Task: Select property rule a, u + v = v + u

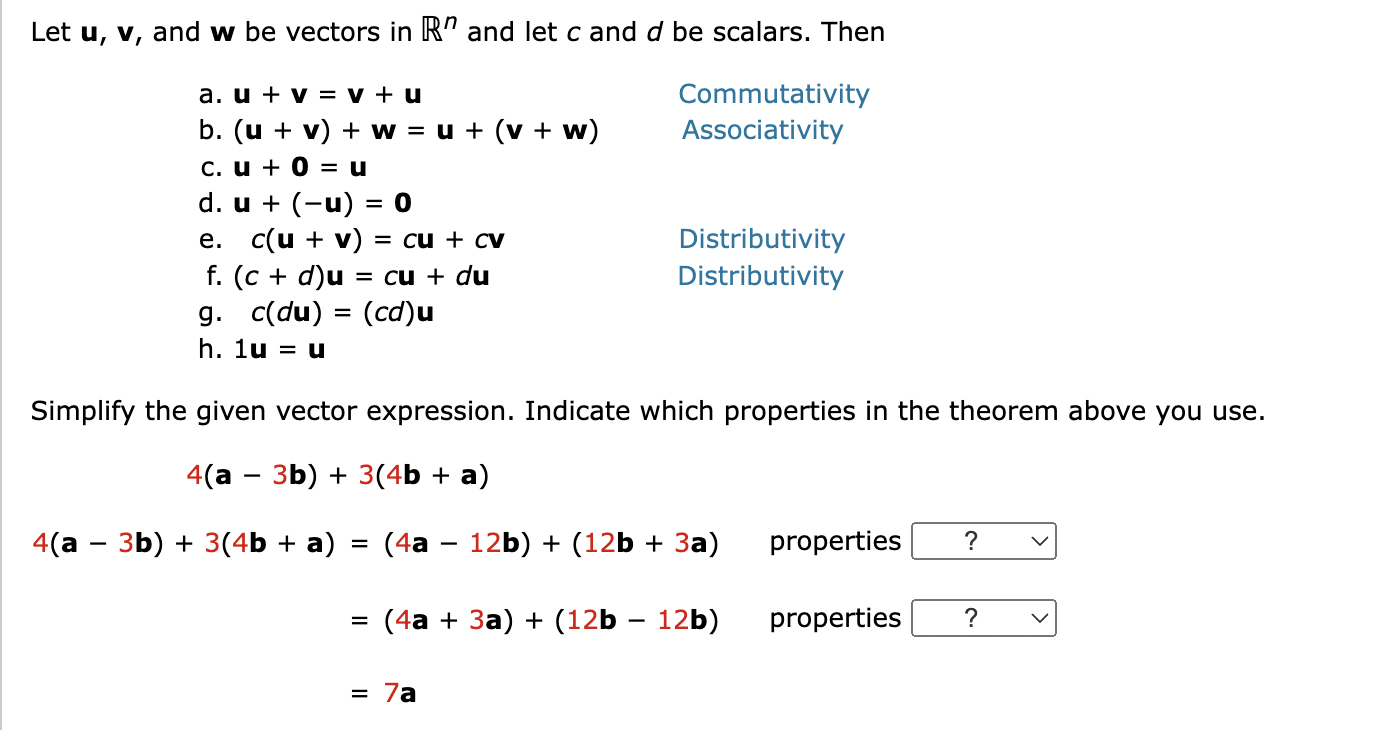Action: (x=310, y=94)
